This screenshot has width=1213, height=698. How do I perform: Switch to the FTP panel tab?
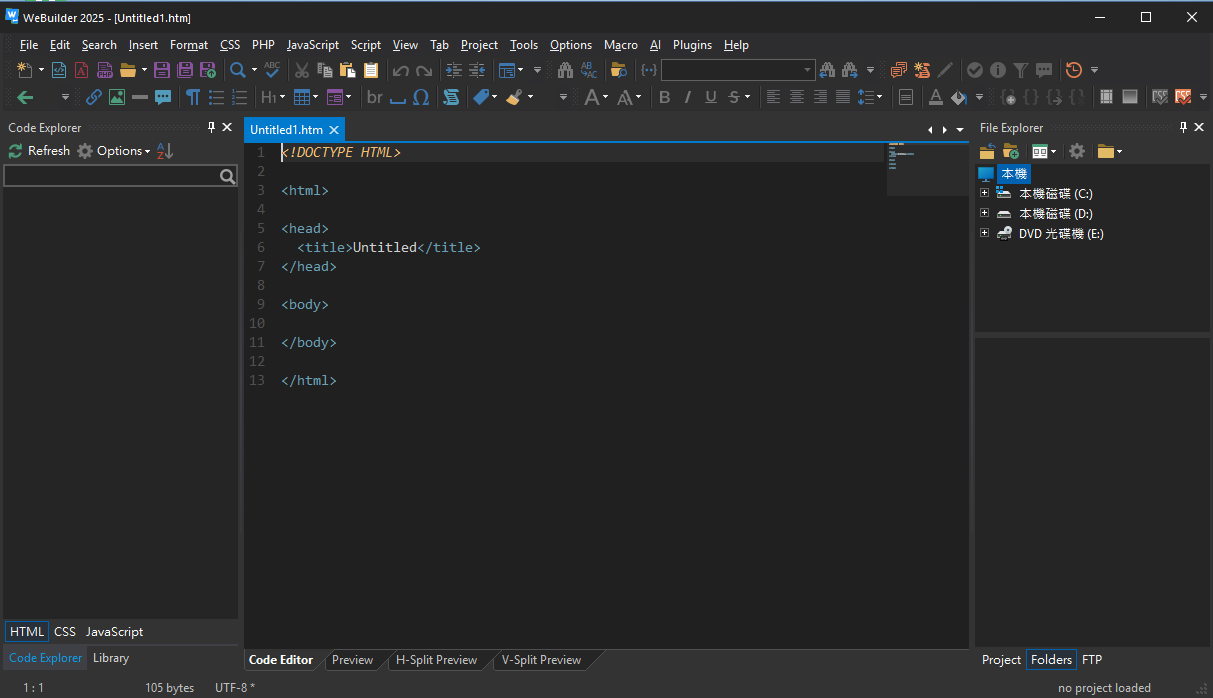point(1092,660)
